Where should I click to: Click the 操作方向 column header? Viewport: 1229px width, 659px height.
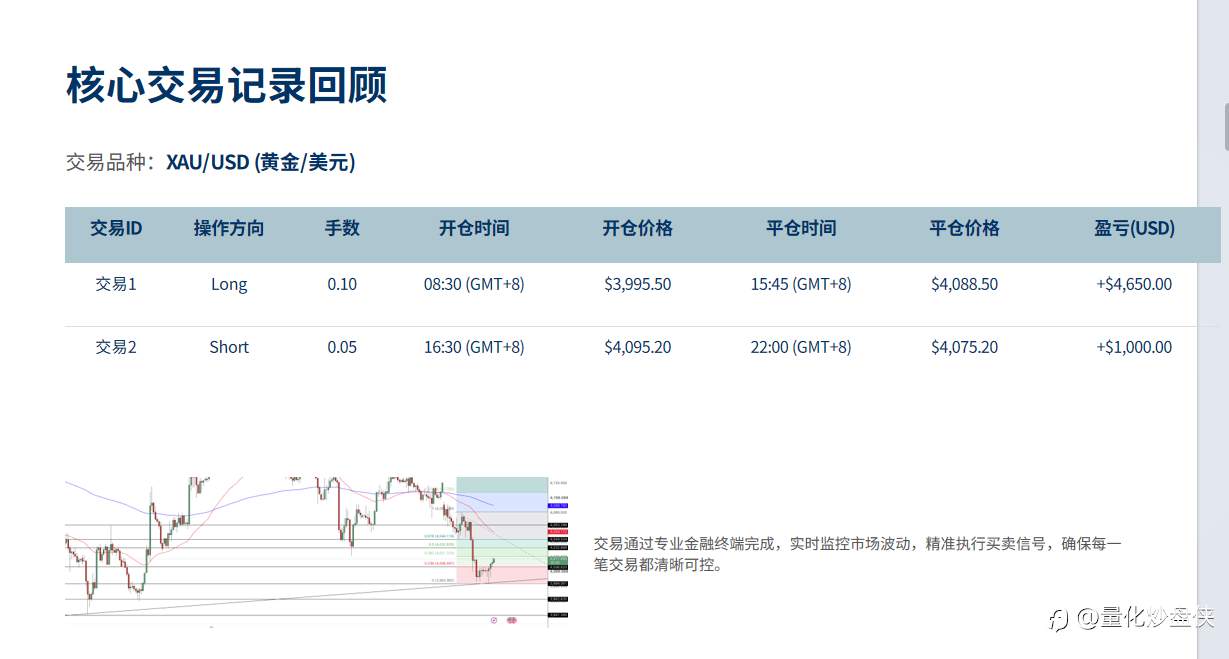coord(229,228)
